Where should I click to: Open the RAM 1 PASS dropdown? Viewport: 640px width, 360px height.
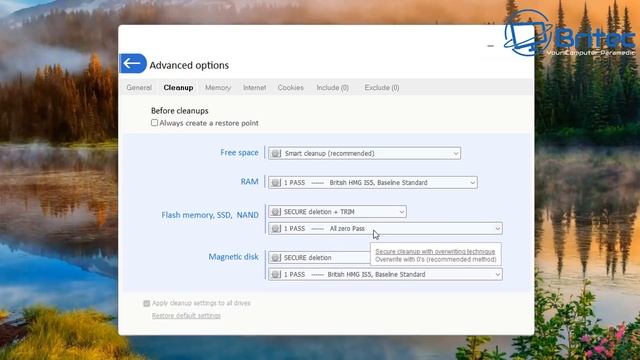pos(373,182)
